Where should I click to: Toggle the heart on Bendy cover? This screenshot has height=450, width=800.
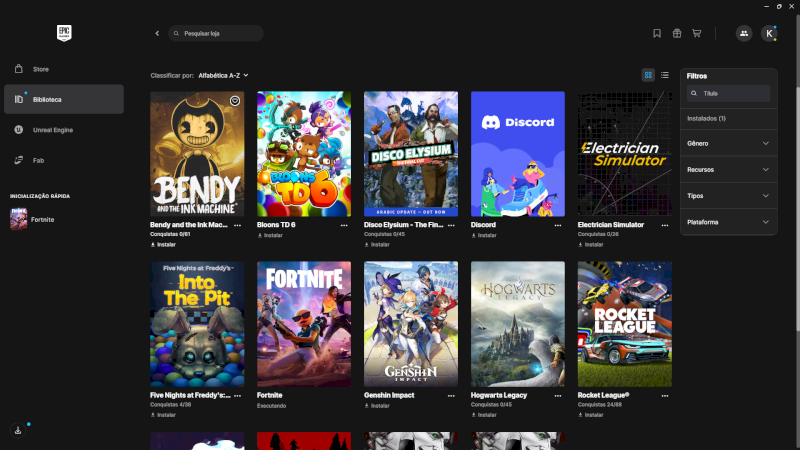coord(235,101)
